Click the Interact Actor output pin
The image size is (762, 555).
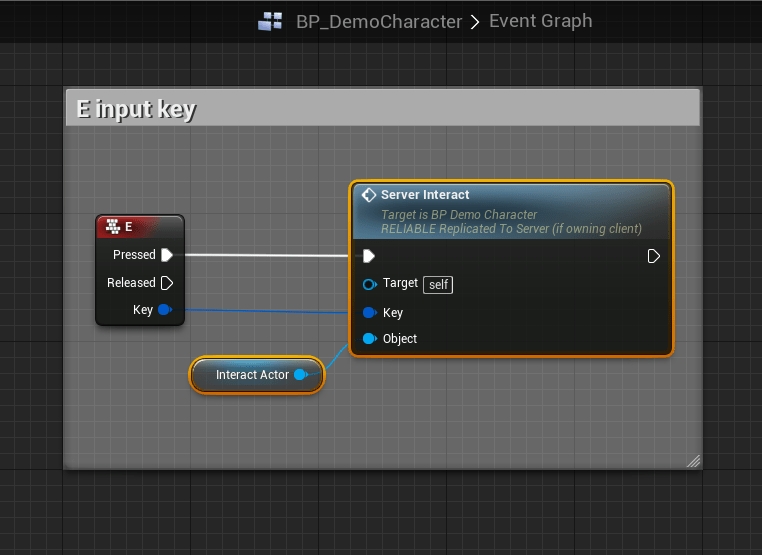[300, 375]
